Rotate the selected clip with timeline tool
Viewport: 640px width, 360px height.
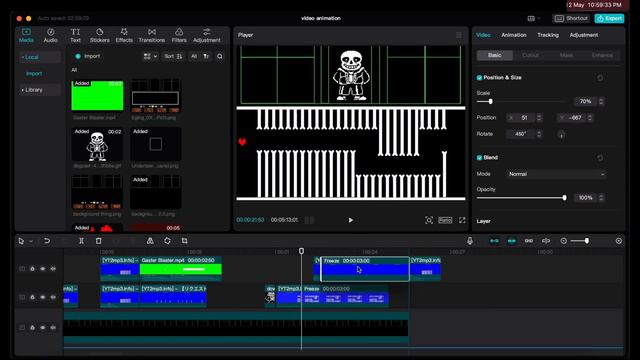pos(167,241)
